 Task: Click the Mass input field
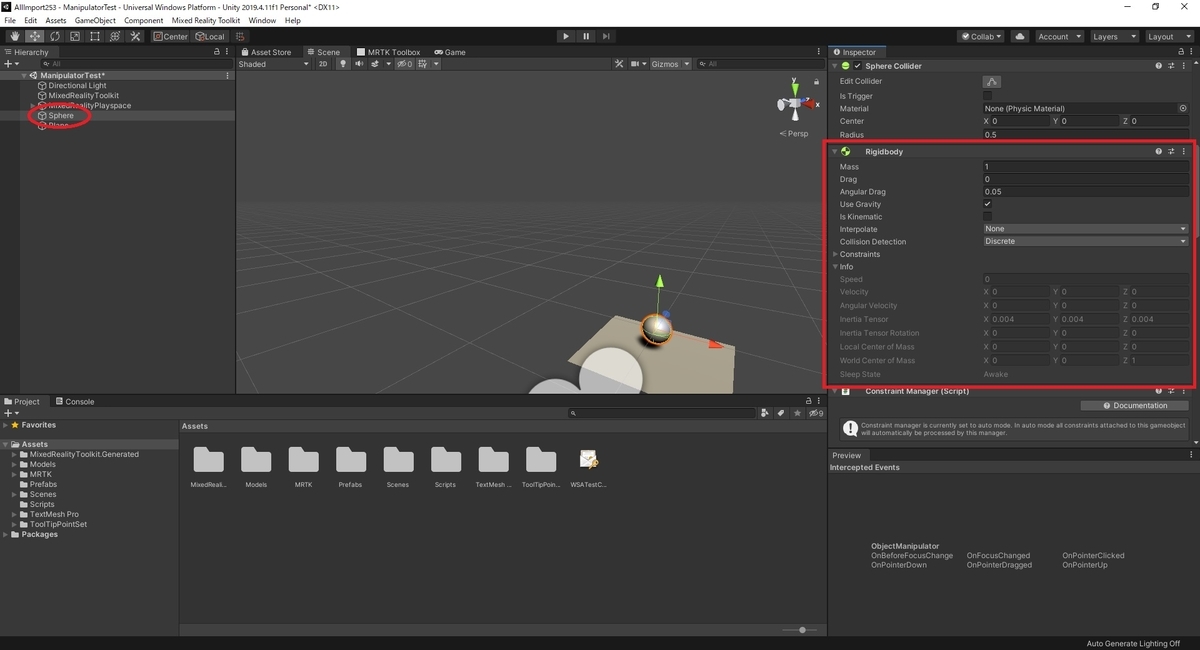1086,167
